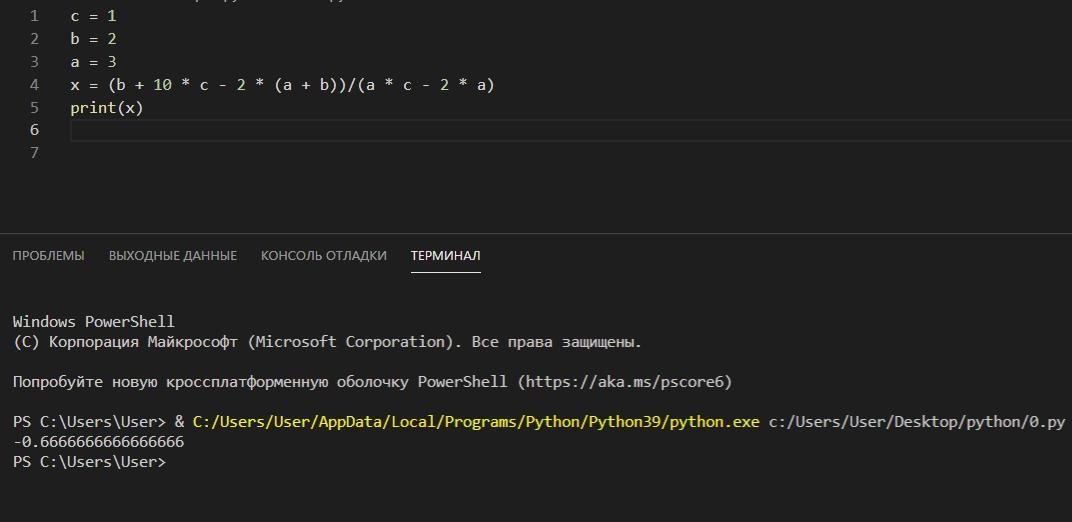Click the 'Попробуйте новую кроссплатформенную оболочку' line
The height and width of the screenshot is (522, 1072).
[372, 382]
